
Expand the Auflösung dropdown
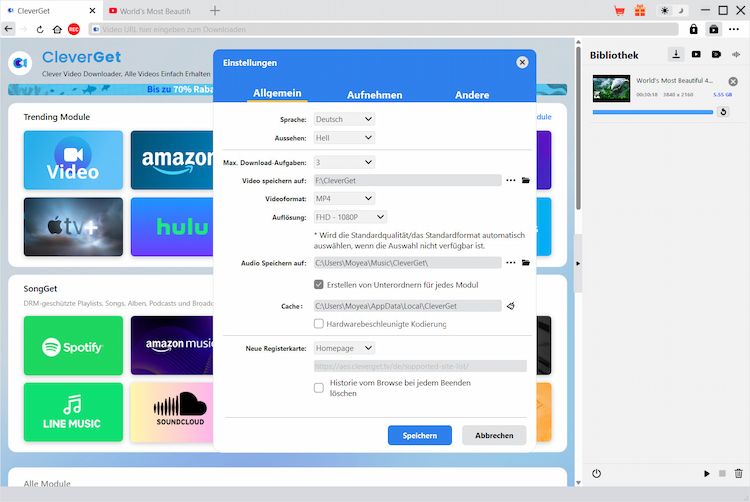[350, 217]
